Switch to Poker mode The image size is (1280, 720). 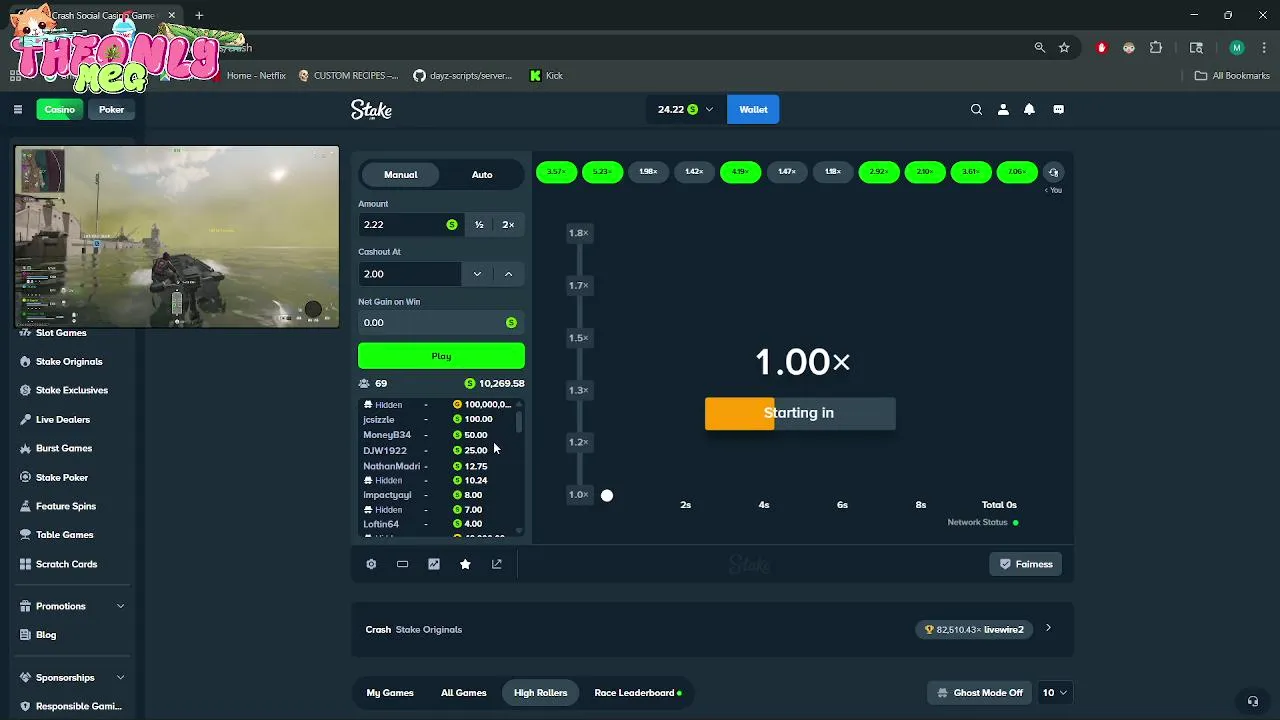tap(111, 110)
